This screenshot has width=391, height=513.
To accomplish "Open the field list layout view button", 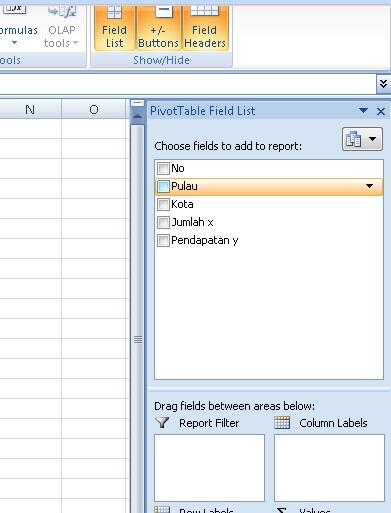I will coord(362,139).
